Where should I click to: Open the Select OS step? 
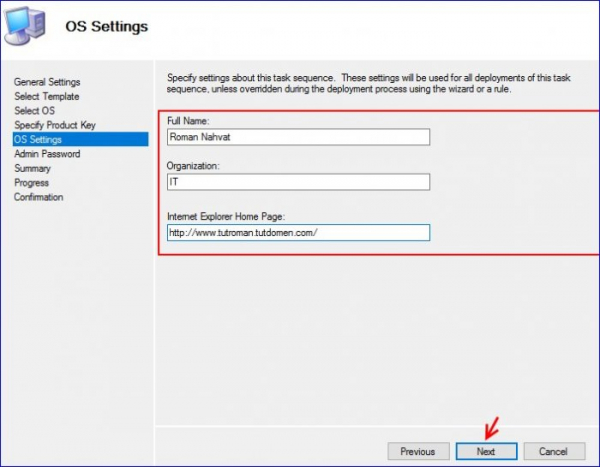(34, 111)
